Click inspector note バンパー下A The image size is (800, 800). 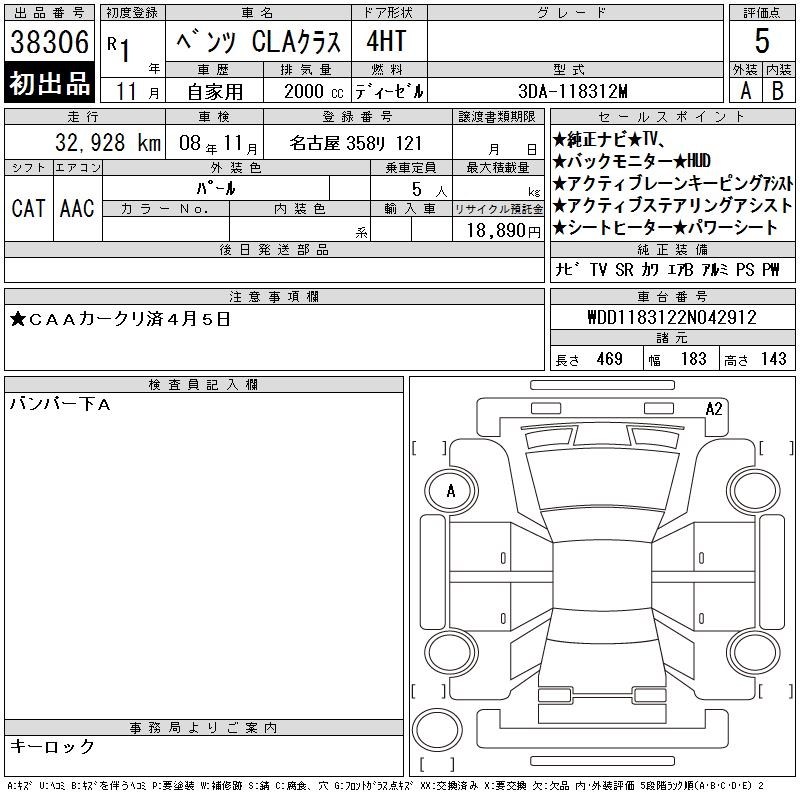pyautogui.click(x=60, y=404)
